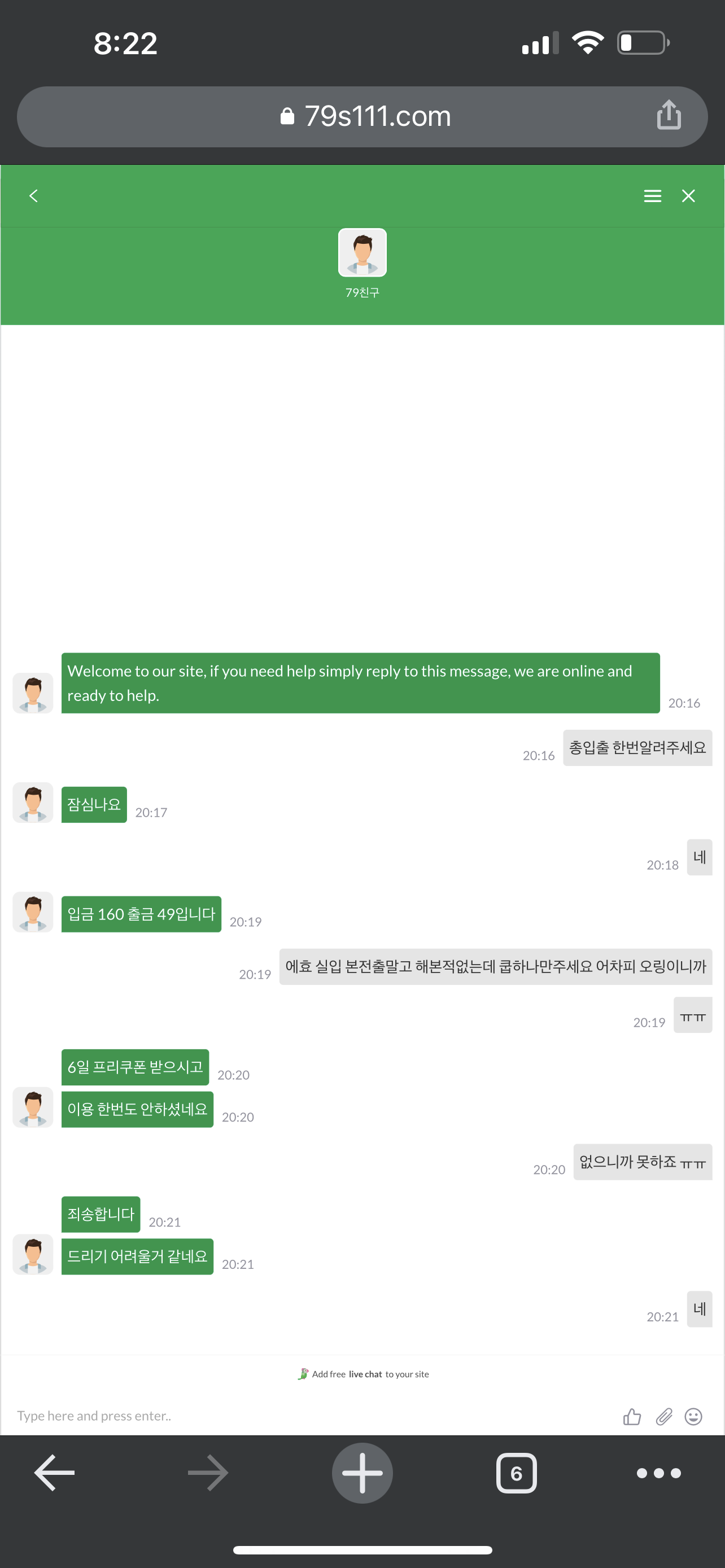Tap the '드리기 어려울거 같네요' reply bubble
Screen dimensions: 725x1568
tap(138, 1256)
